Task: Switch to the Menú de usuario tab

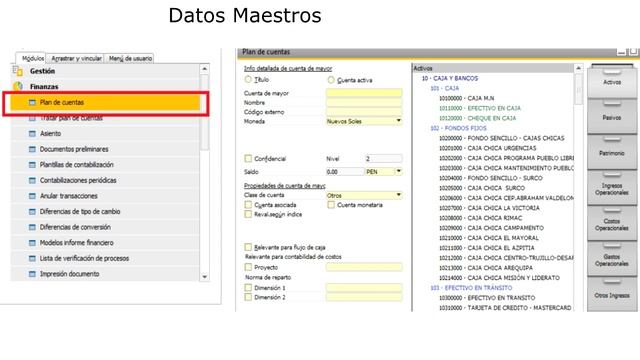Action: coord(130,58)
